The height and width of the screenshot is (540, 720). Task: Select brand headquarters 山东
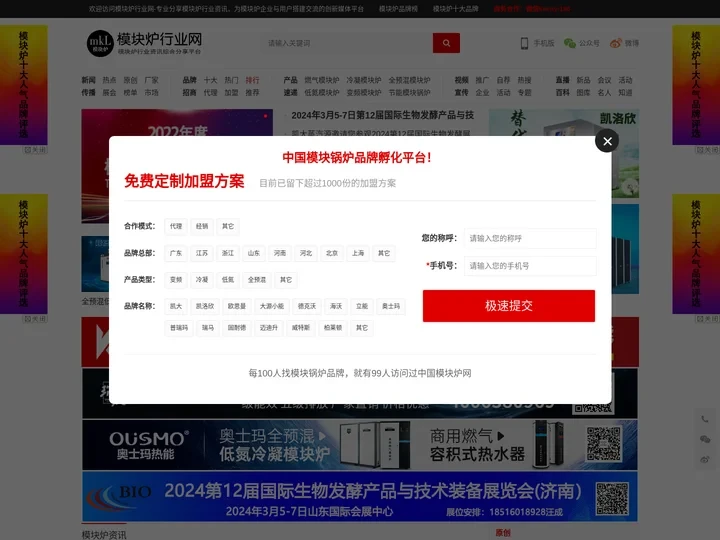pos(254,253)
